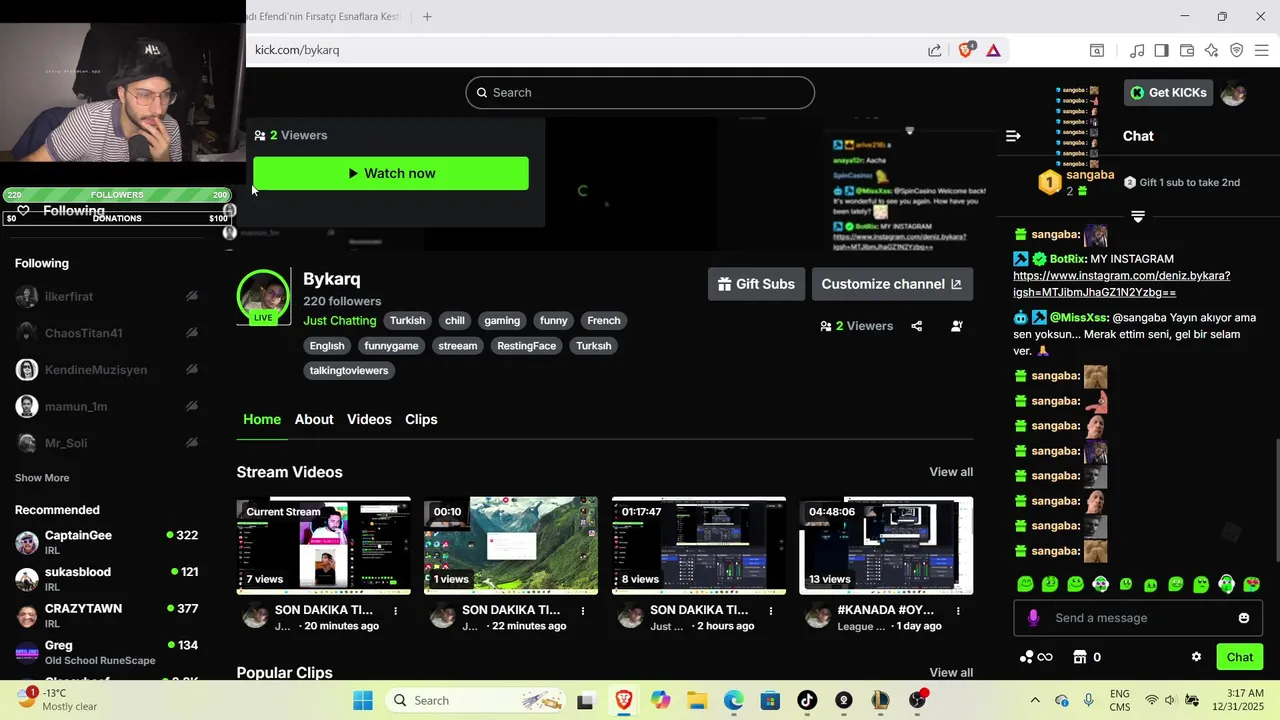Click the Watch now button
This screenshot has height=720, width=1280.
[391, 173]
